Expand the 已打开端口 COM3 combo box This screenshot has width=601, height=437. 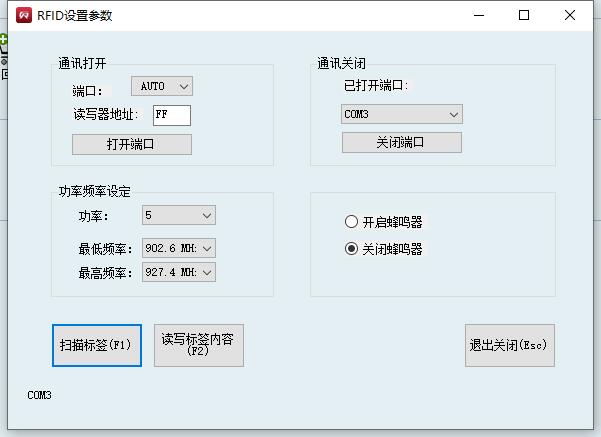tap(401, 115)
